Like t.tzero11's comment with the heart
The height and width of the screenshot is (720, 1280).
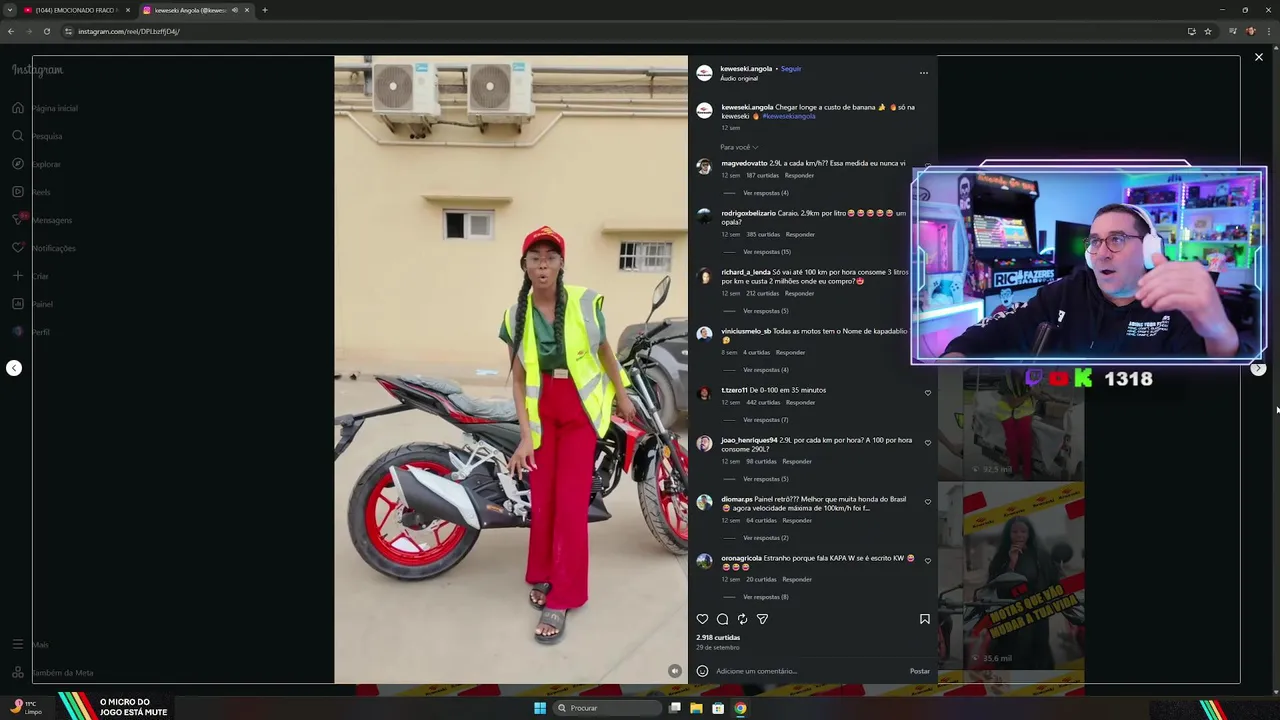[927, 393]
